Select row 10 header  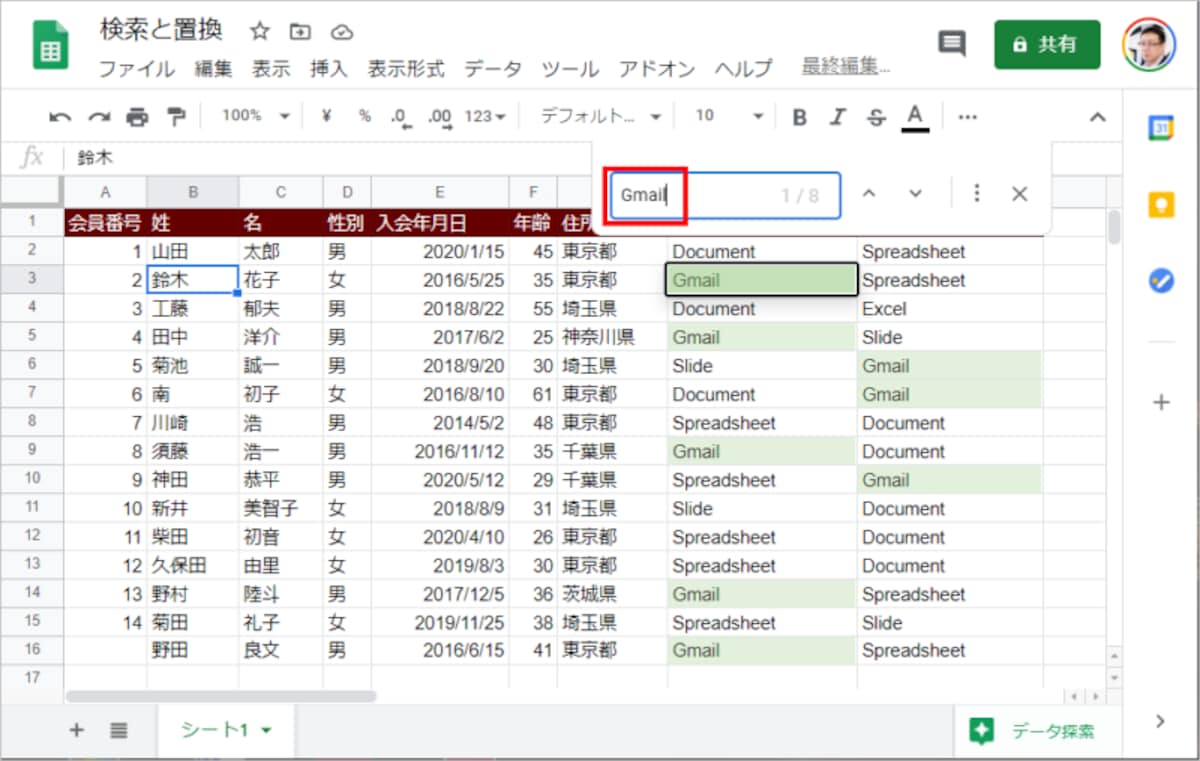[32, 479]
